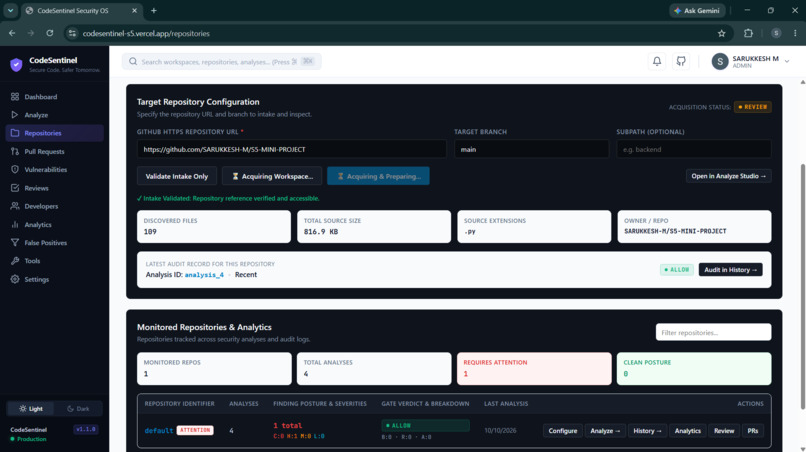Click the default repository link
806x452 pixels.
158,430
